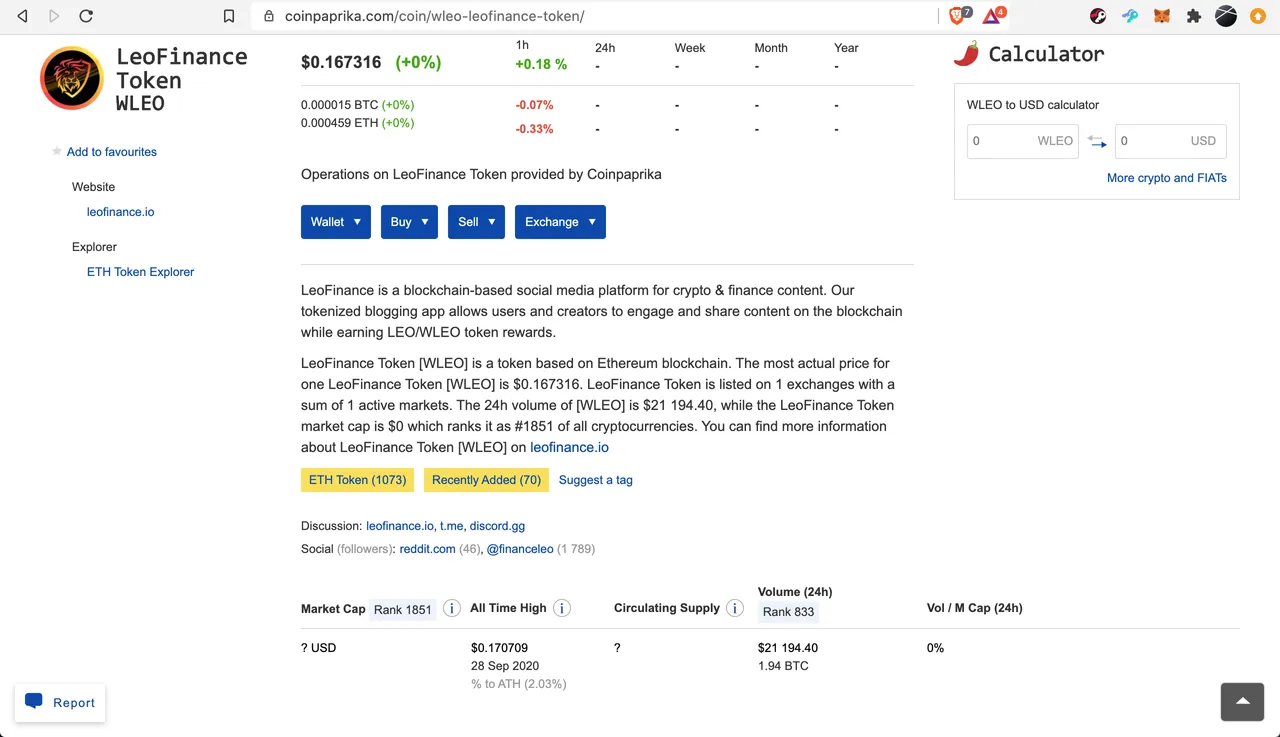Open the Report chat button
Viewport: 1280px width, 737px height.
coord(60,702)
